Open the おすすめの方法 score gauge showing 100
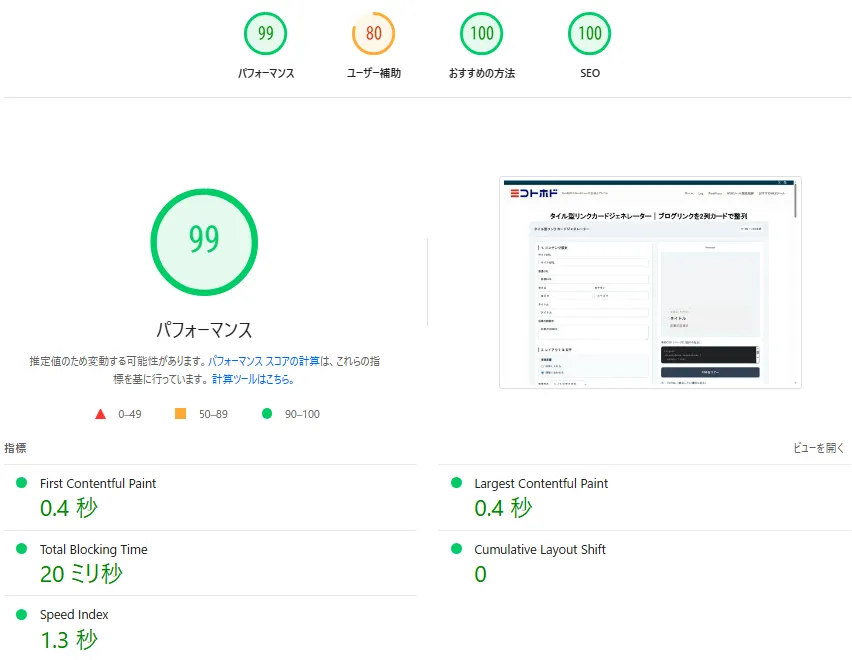 [x=481, y=34]
